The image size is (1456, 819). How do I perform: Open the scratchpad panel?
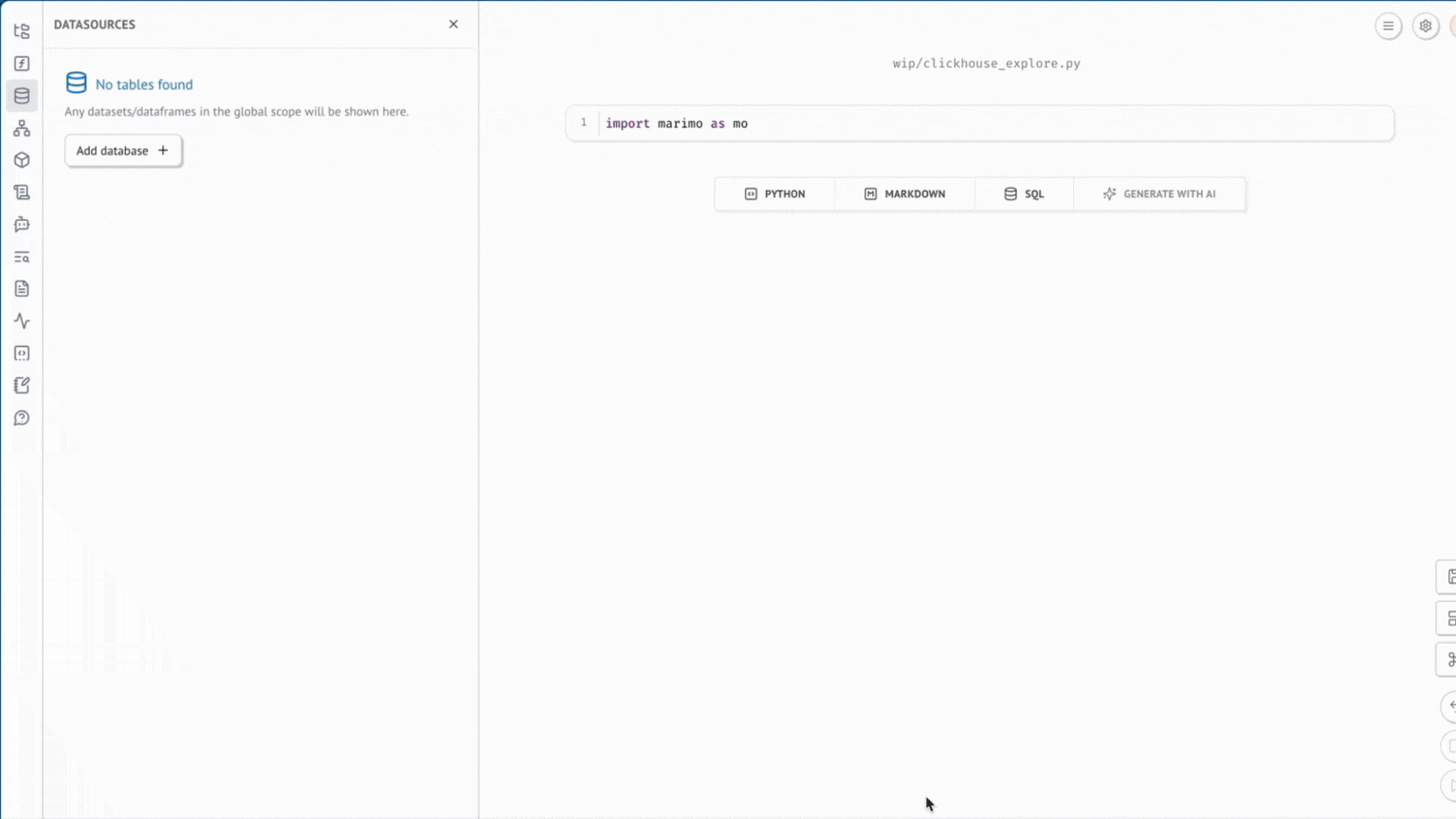point(21,385)
